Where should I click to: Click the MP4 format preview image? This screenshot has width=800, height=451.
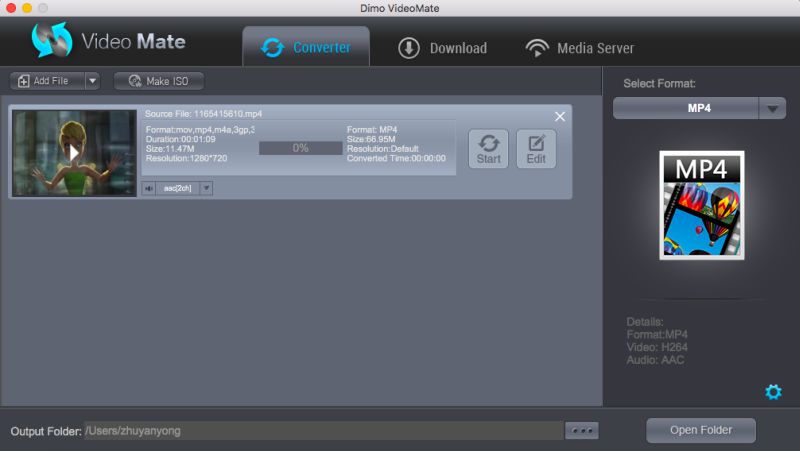point(702,205)
